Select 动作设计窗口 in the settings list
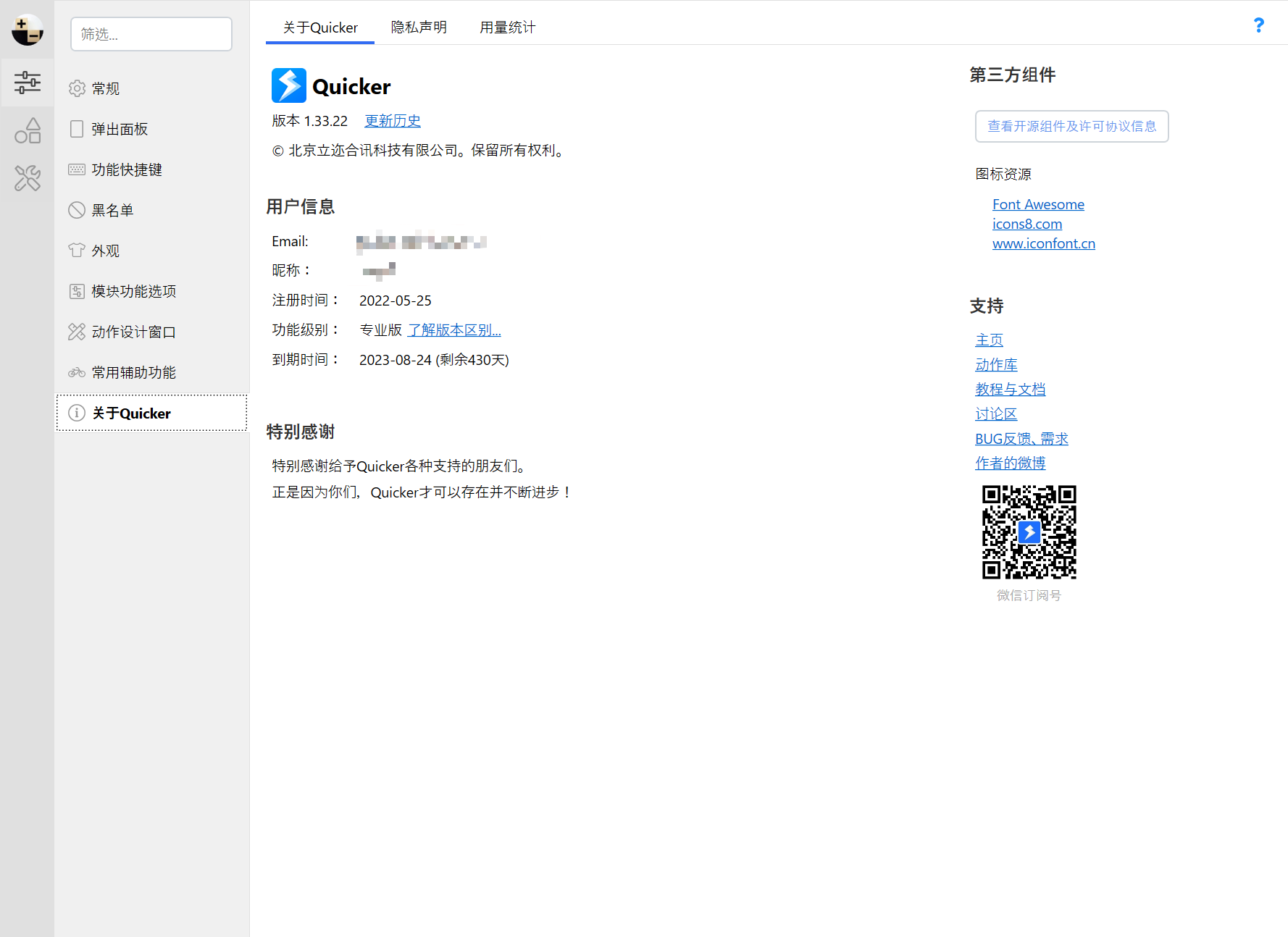1288x937 pixels. coord(152,332)
